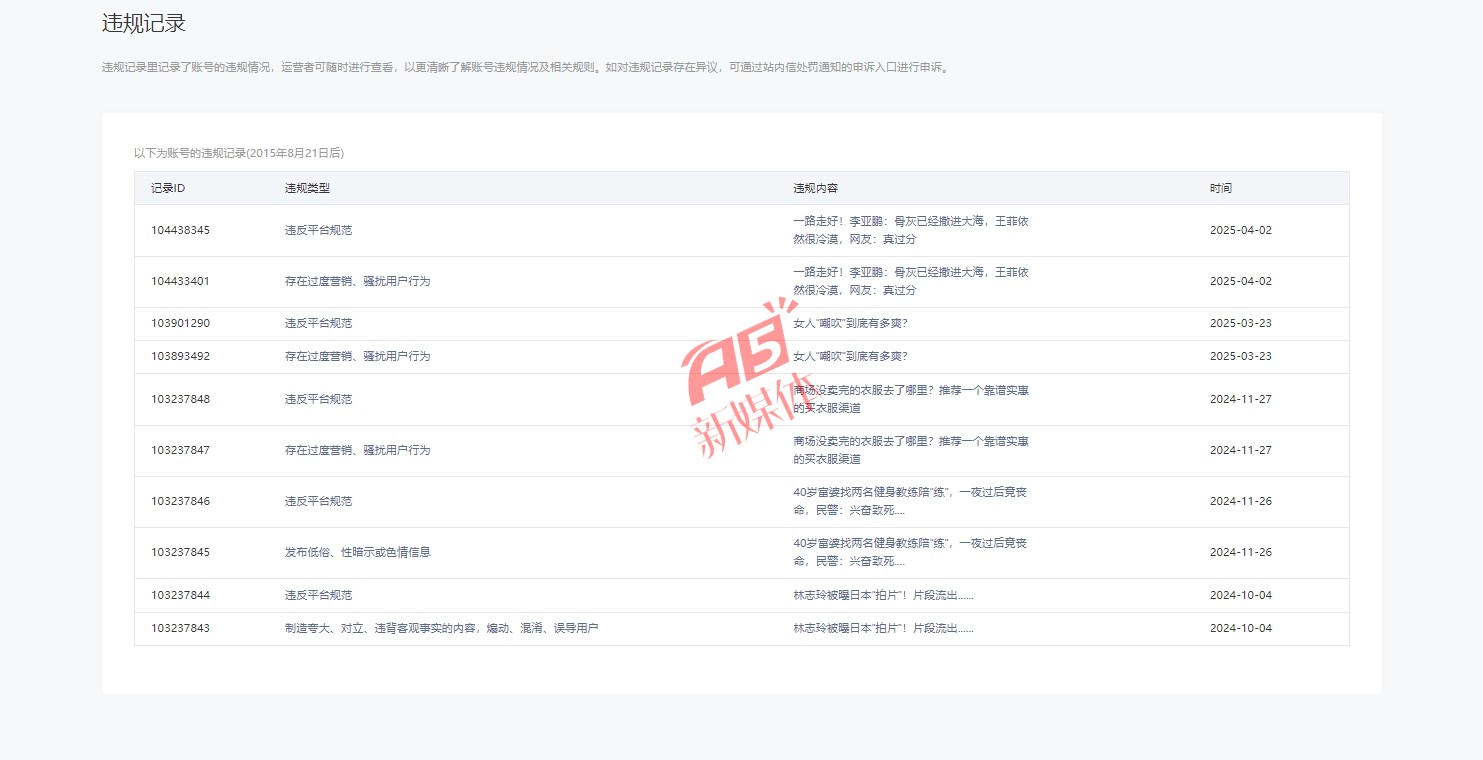Select record ID 103893492
1483x760 pixels.
(x=181, y=356)
